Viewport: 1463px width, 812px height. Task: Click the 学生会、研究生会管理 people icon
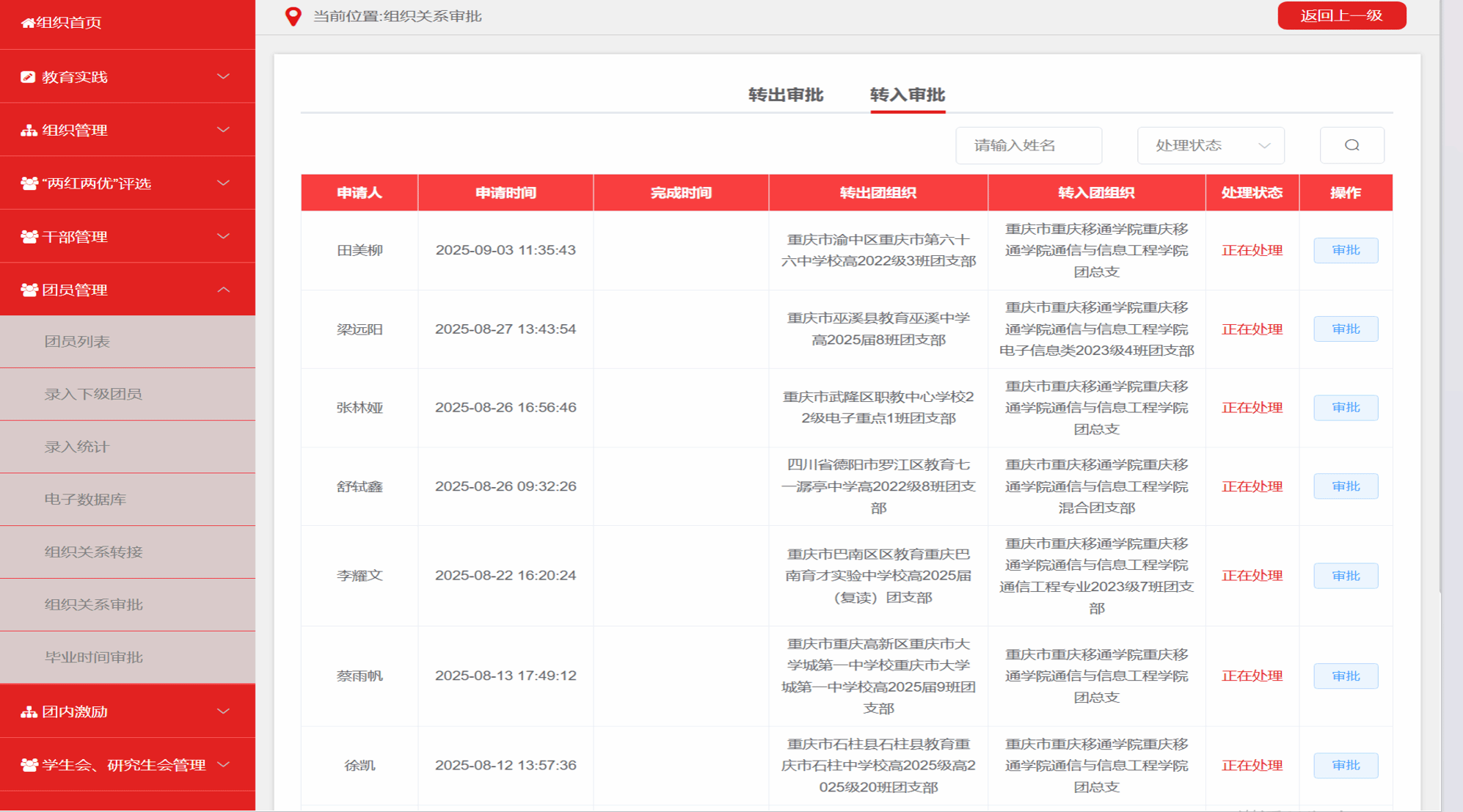click(x=29, y=765)
